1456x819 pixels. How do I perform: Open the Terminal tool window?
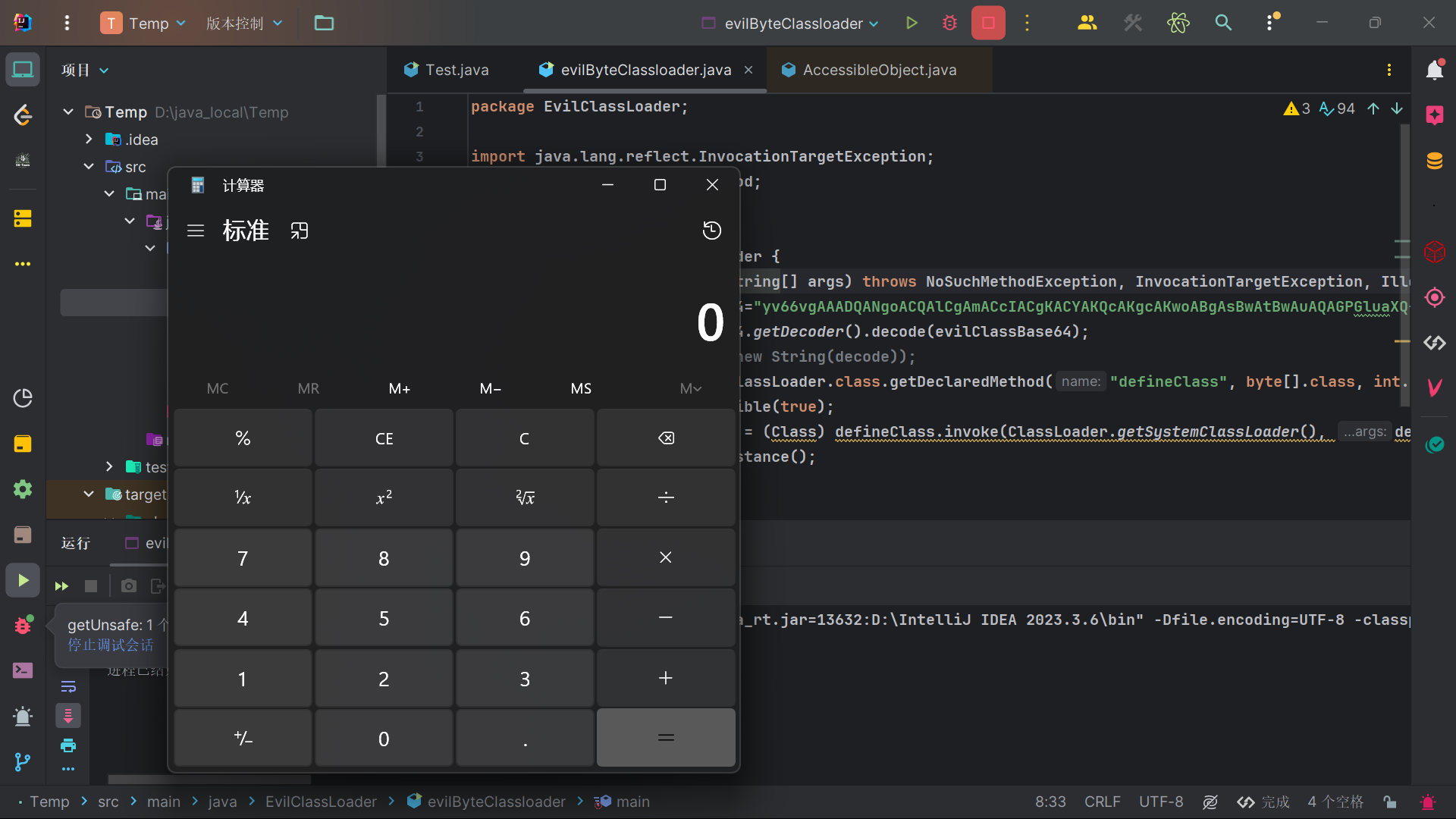pos(23,670)
